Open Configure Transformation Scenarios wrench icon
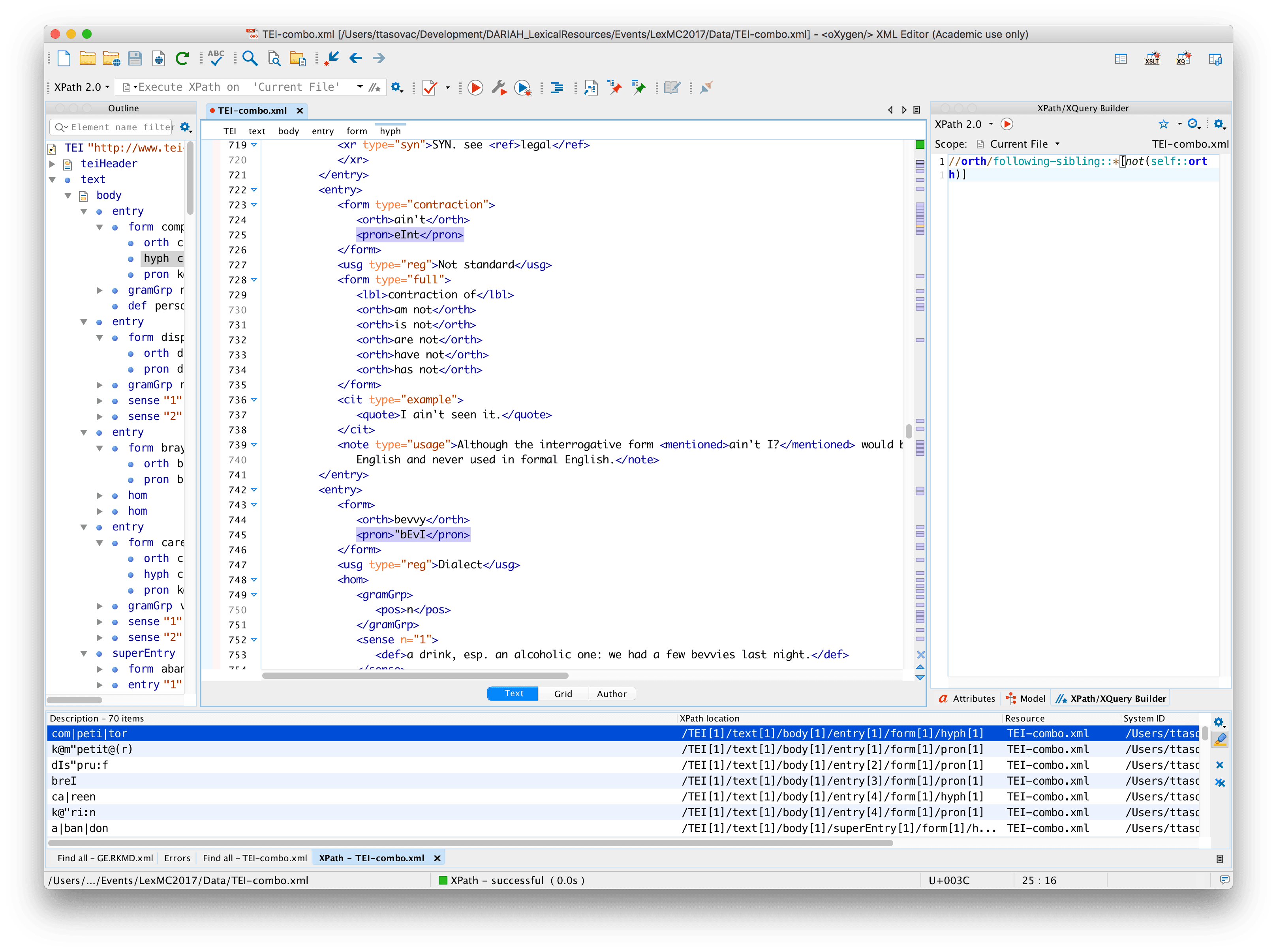1277x952 pixels. coord(499,88)
